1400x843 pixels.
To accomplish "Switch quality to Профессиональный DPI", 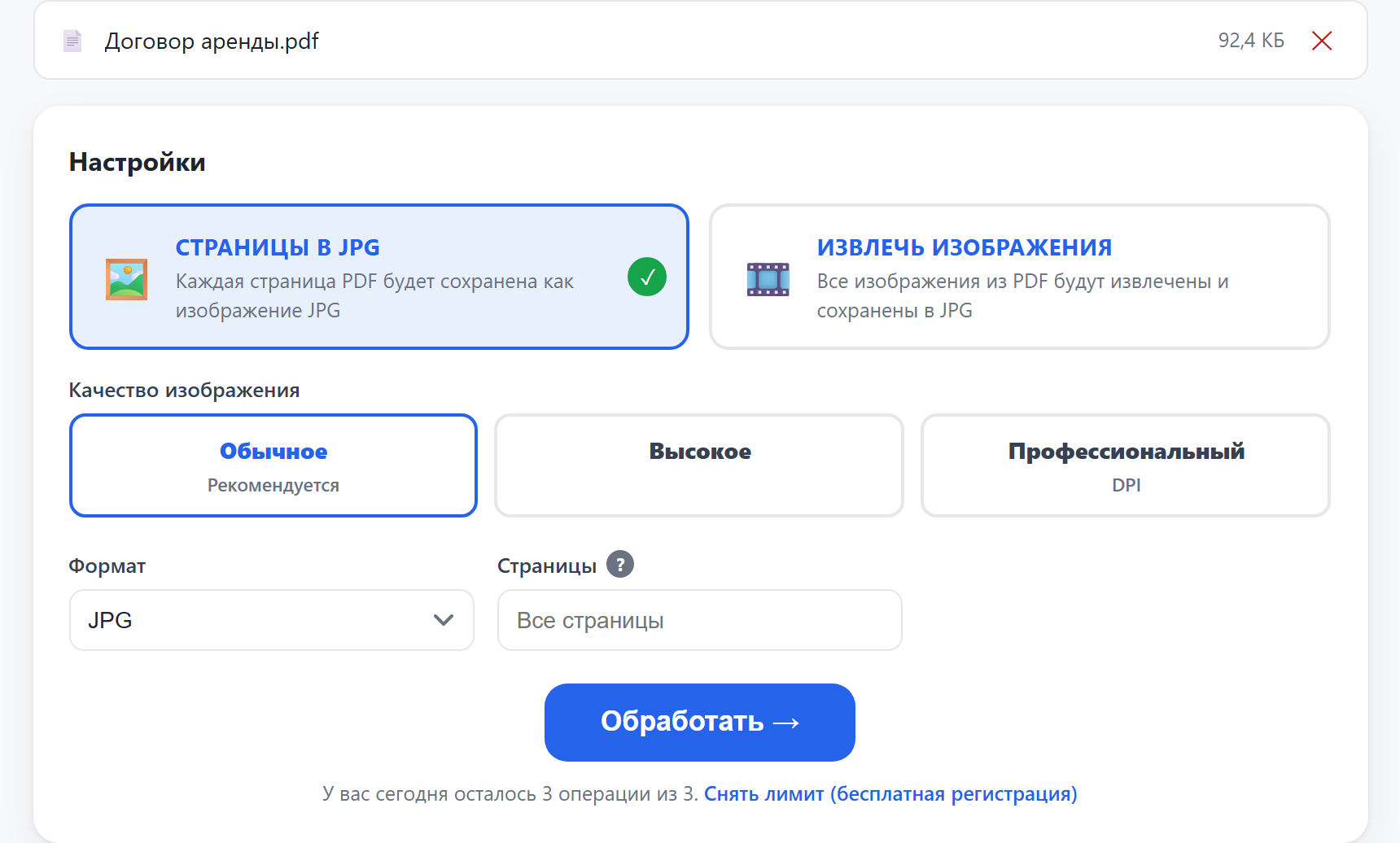I will [1126, 465].
